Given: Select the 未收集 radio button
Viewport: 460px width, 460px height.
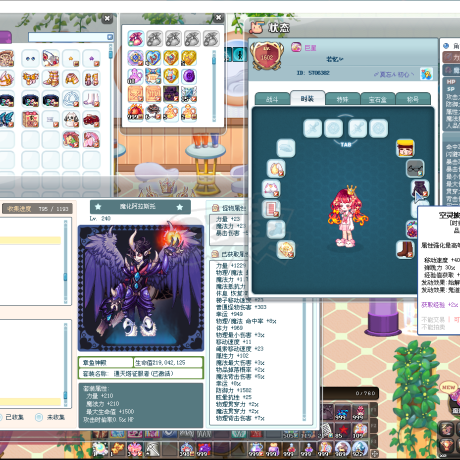Looking at the screenshot, I should pyautogui.click(x=39, y=417).
